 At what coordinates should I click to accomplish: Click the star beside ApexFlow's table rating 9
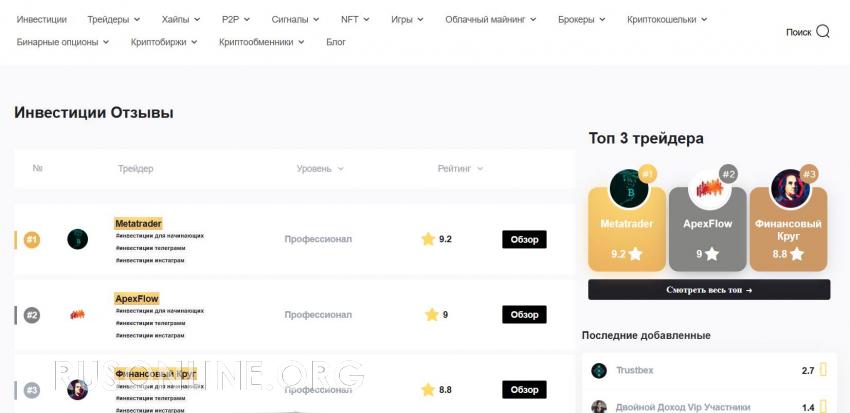pyautogui.click(x=432, y=314)
